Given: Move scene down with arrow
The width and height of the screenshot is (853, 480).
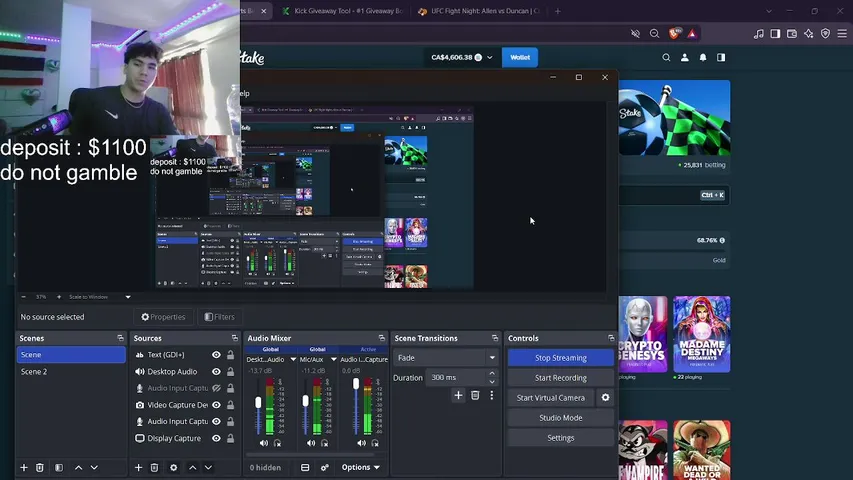Looking at the screenshot, I should (94, 467).
